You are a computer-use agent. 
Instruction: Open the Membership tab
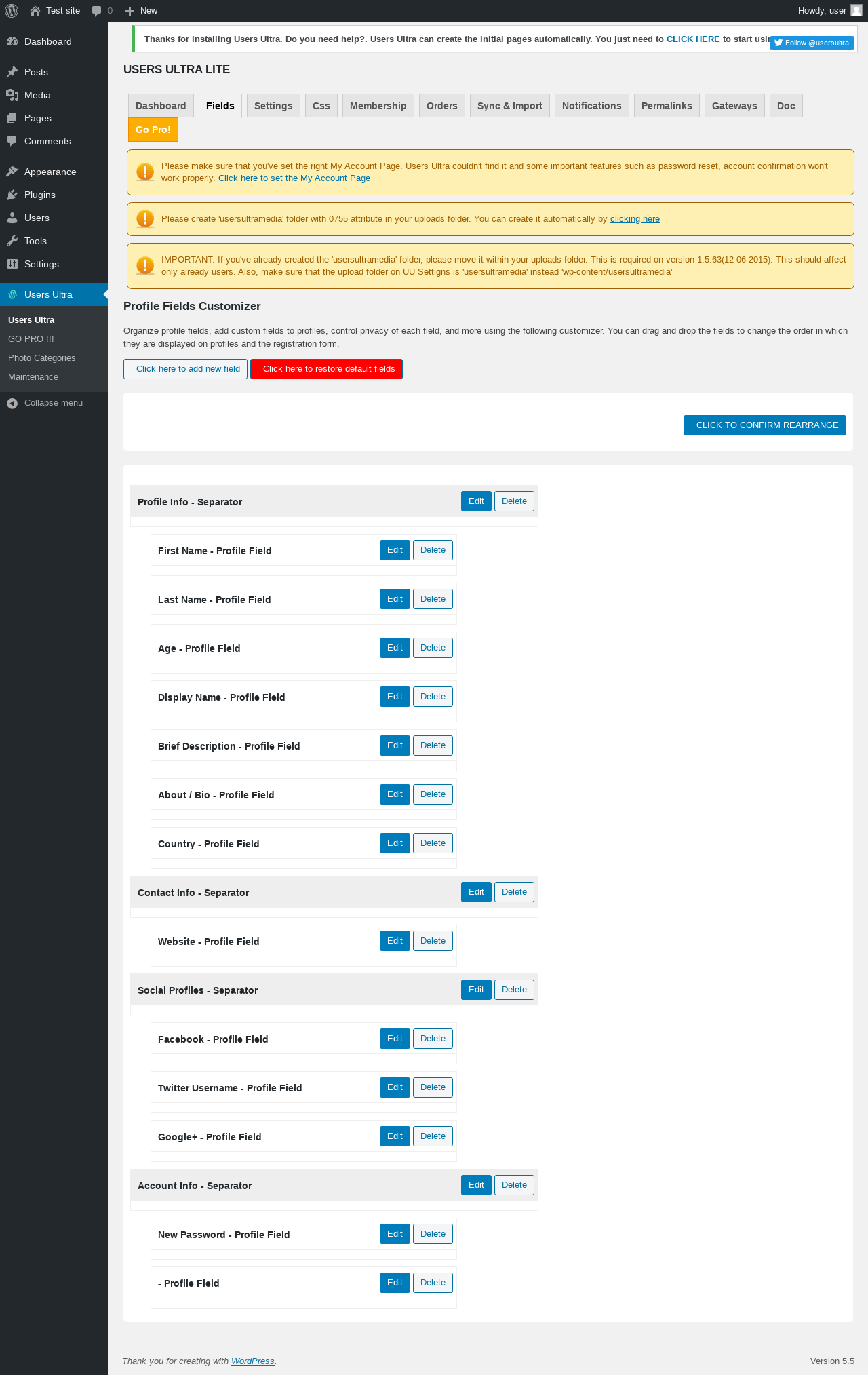pyautogui.click(x=378, y=106)
